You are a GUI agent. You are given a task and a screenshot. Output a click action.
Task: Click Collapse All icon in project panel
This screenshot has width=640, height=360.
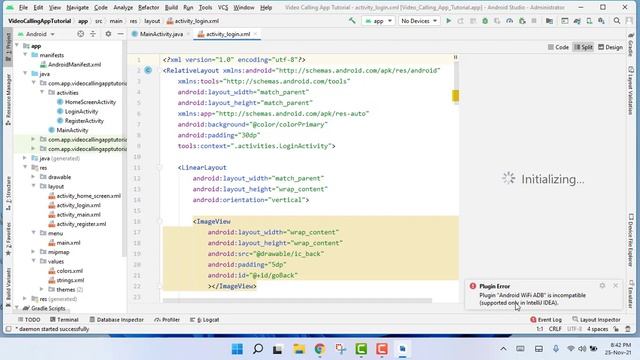click(x=93, y=34)
